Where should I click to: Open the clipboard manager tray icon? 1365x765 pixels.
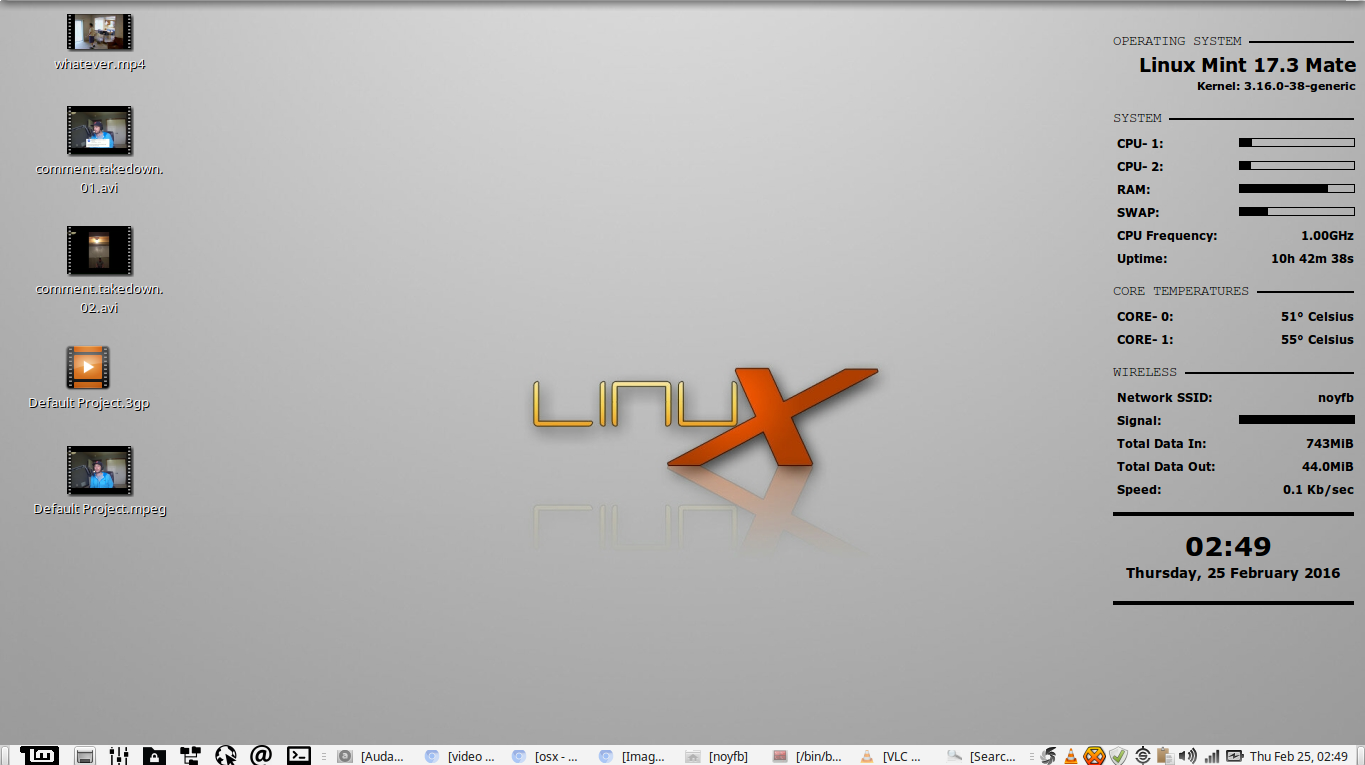1165,756
